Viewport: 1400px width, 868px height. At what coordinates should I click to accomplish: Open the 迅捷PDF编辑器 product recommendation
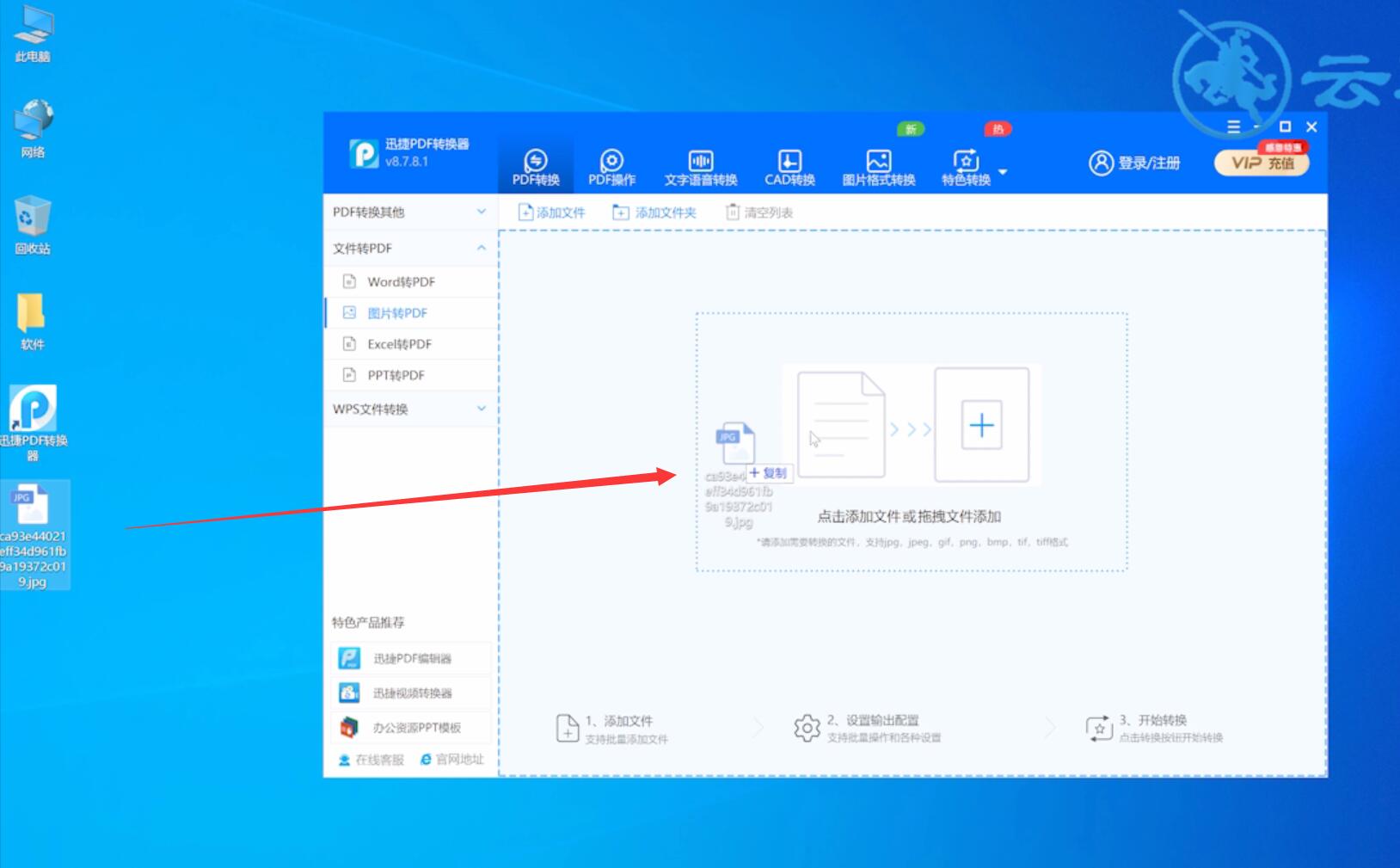tap(411, 658)
